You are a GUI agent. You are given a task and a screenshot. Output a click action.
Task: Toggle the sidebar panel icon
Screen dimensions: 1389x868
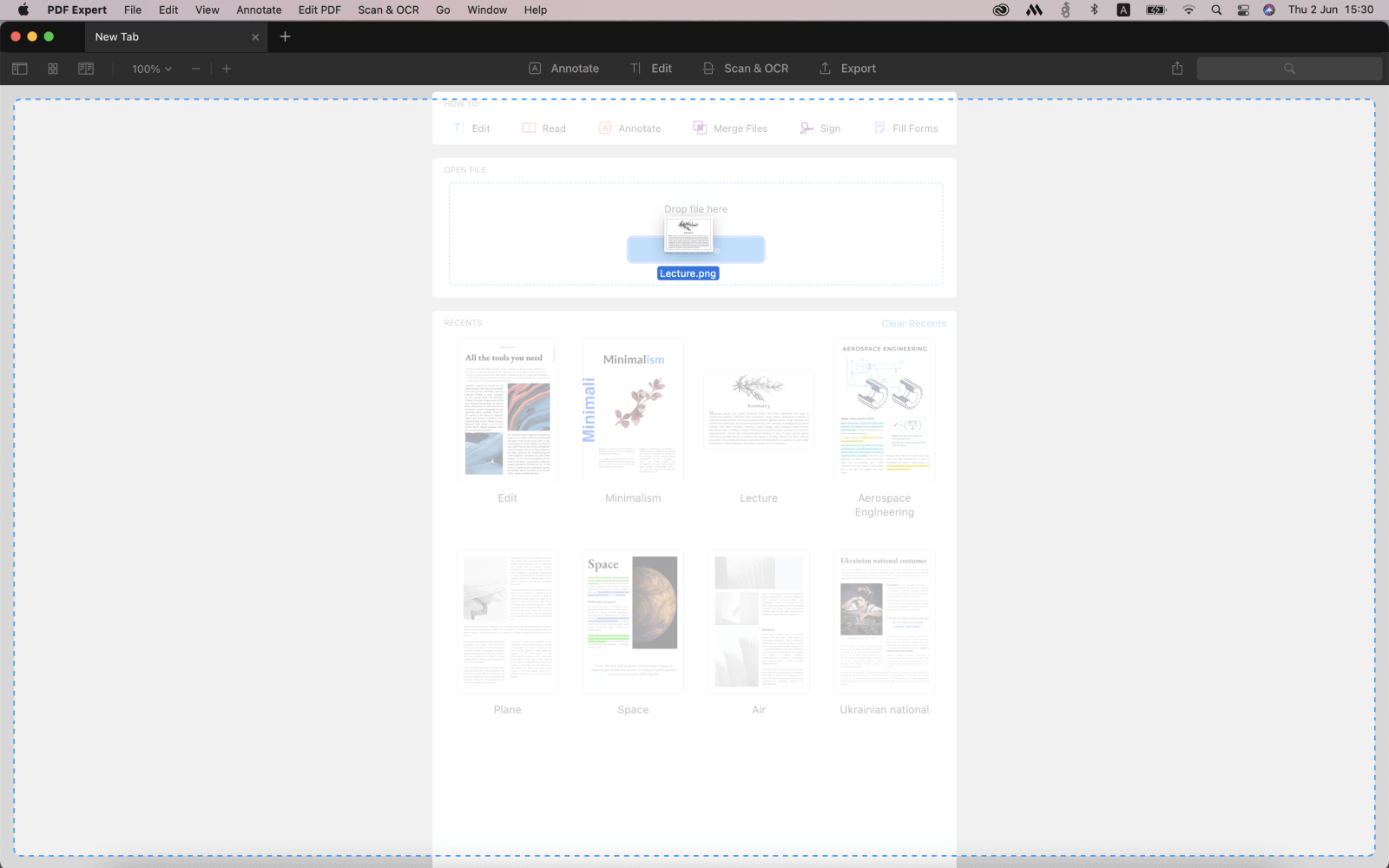pyautogui.click(x=20, y=69)
